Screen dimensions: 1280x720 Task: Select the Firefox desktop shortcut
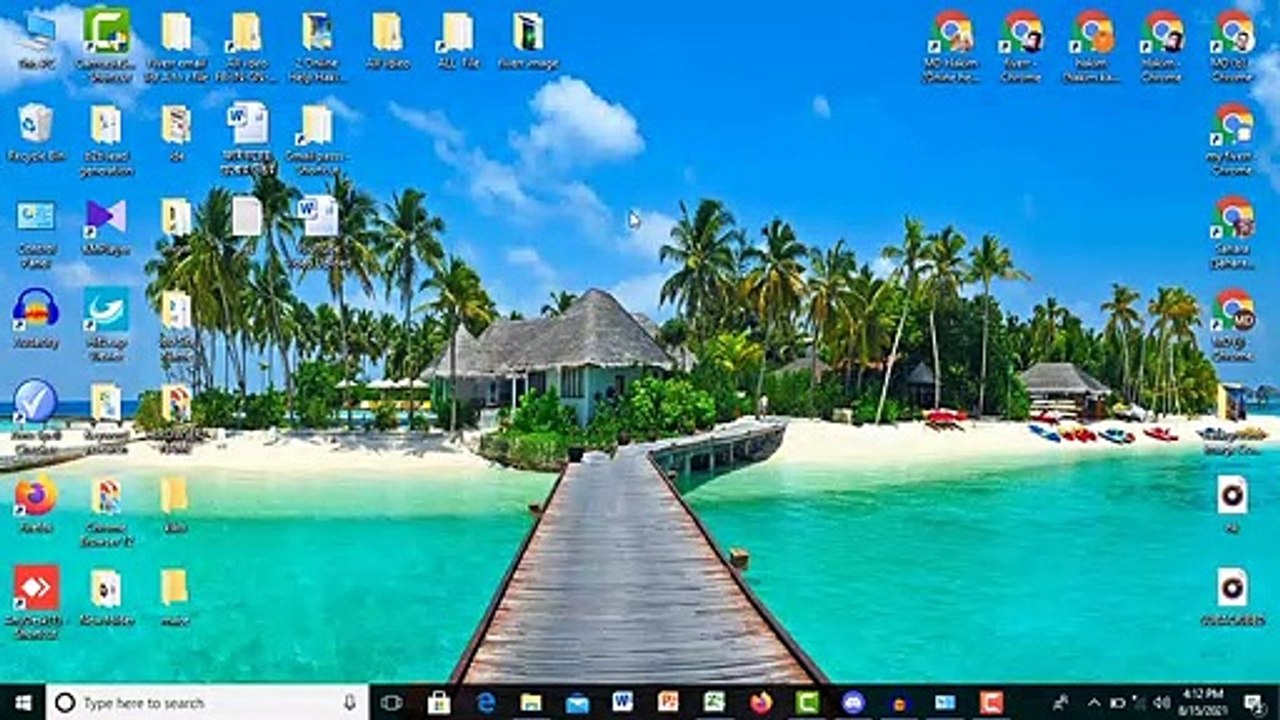36,503
